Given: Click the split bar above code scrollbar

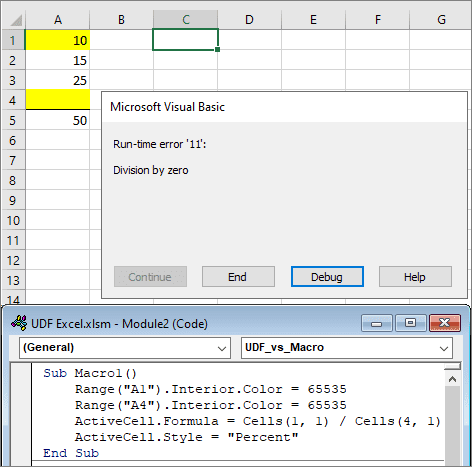Looking at the screenshot, I should (x=452, y=367).
